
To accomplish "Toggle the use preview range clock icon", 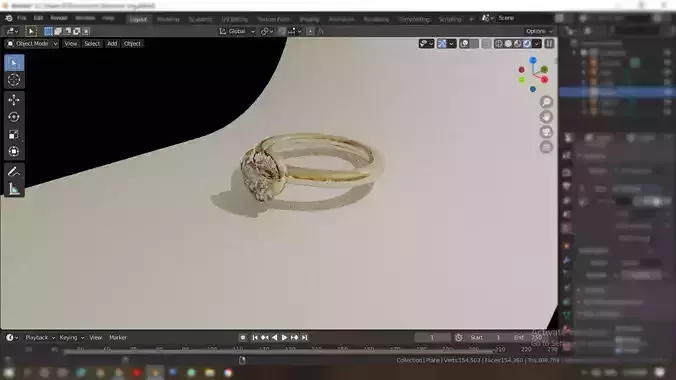I will click(459, 337).
